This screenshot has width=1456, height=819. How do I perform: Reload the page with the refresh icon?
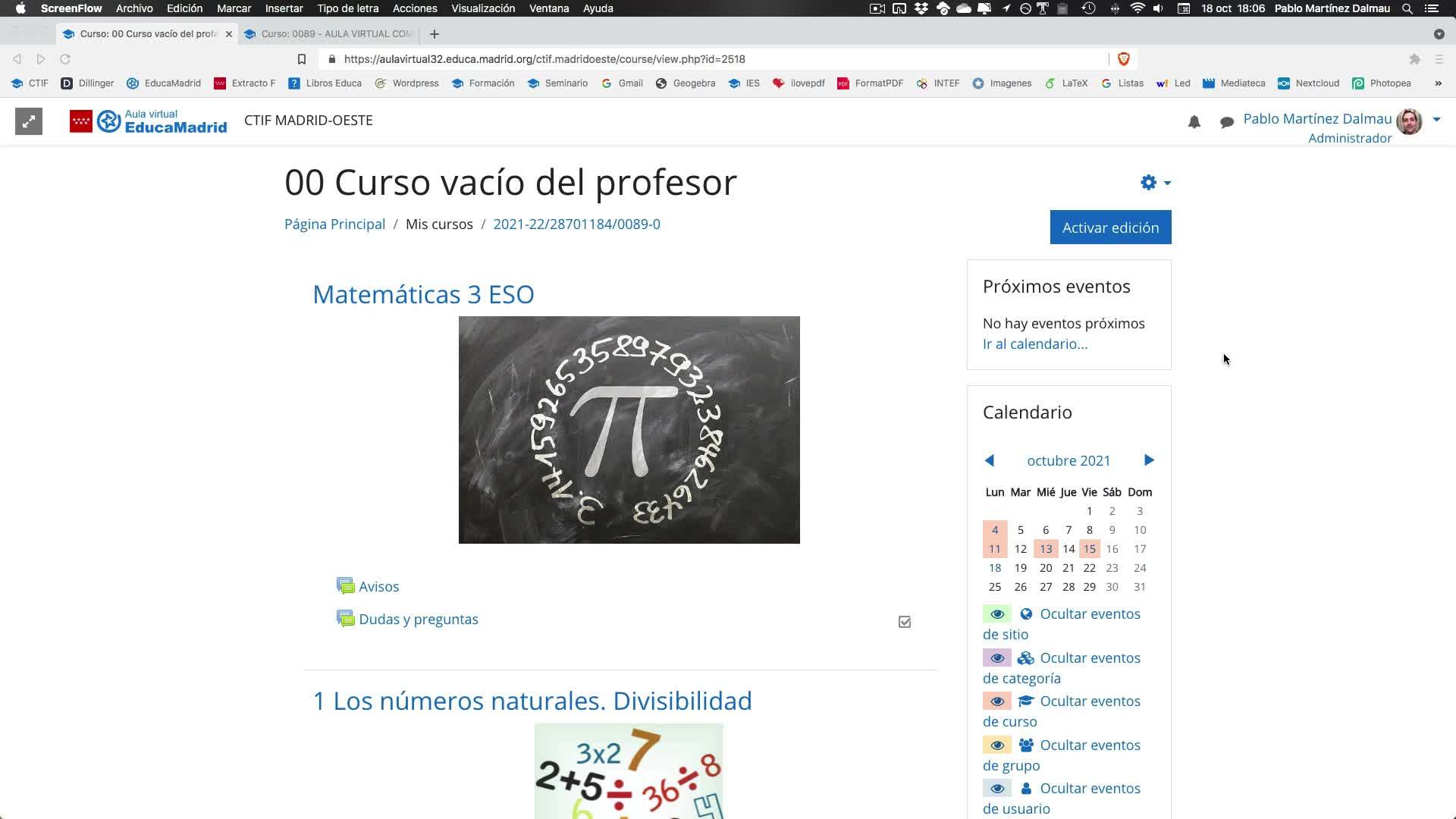point(65,59)
